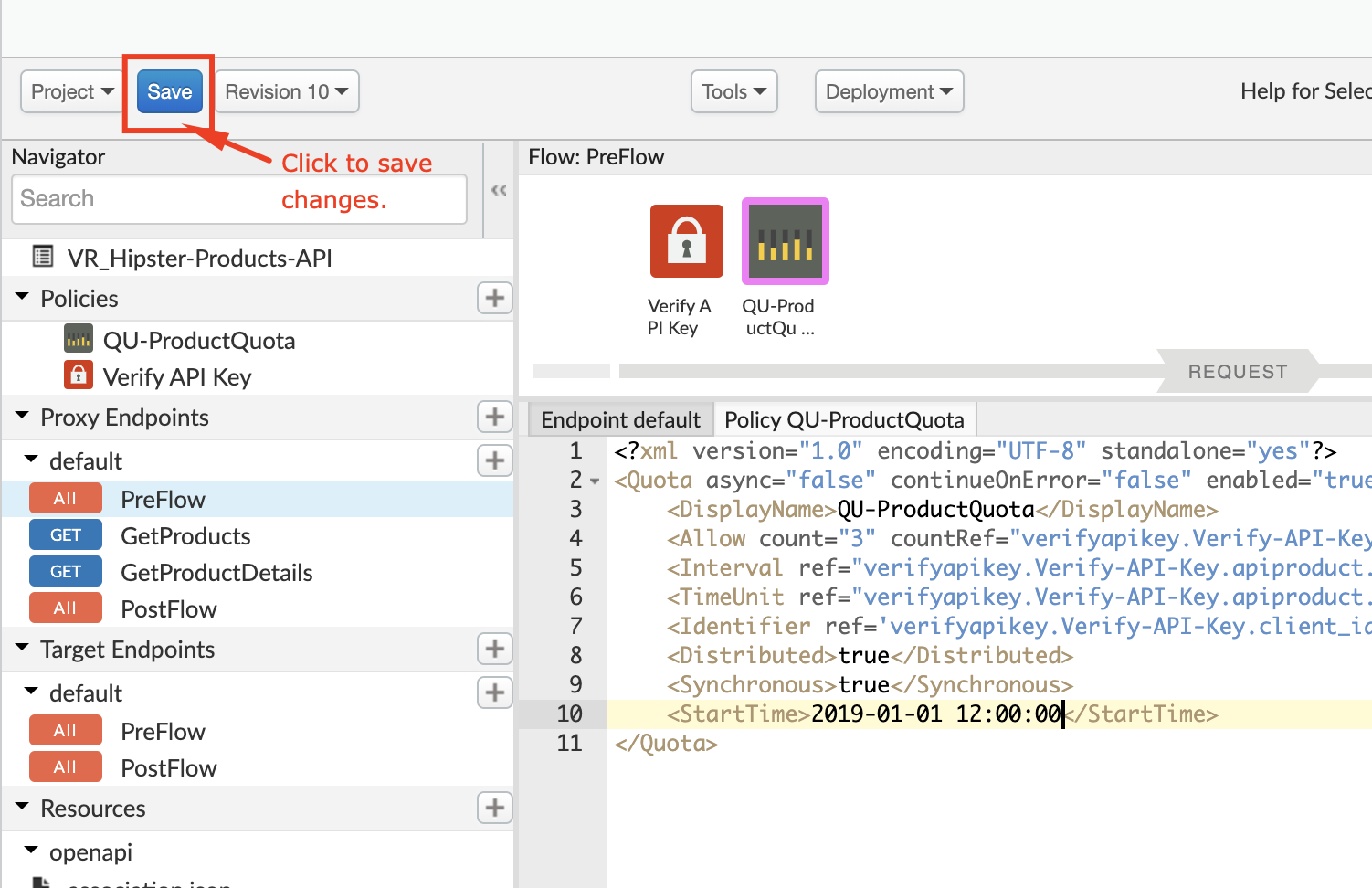Click the GET badge beside GetProductDetails
This screenshot has width=1372, height=888.
tap(65, 571)
